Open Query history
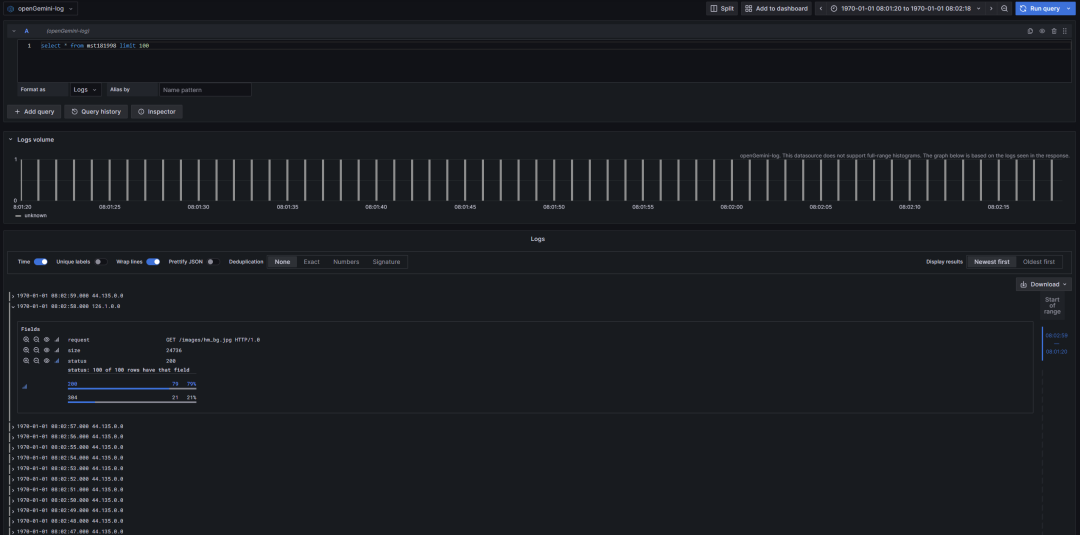 tap(96, 112)
